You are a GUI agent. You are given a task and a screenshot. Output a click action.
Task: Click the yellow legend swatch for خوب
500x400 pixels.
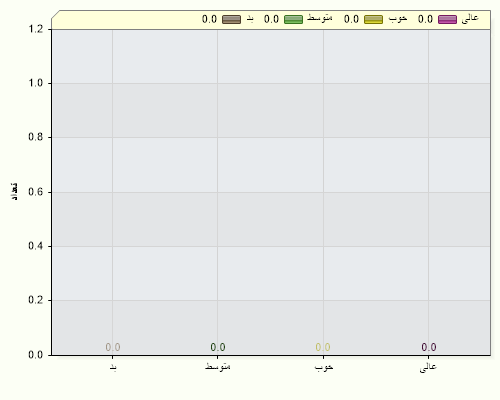pyautogui.click(x=373, y=19)
